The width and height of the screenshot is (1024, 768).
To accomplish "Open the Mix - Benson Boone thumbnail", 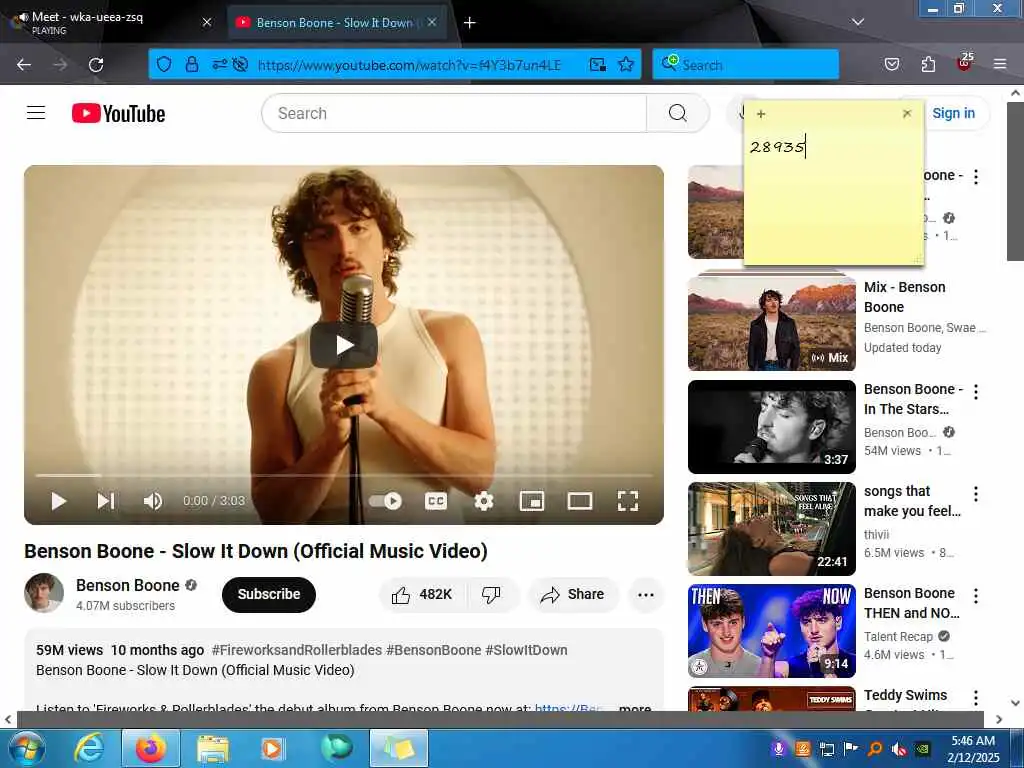I will click(771, 323).
